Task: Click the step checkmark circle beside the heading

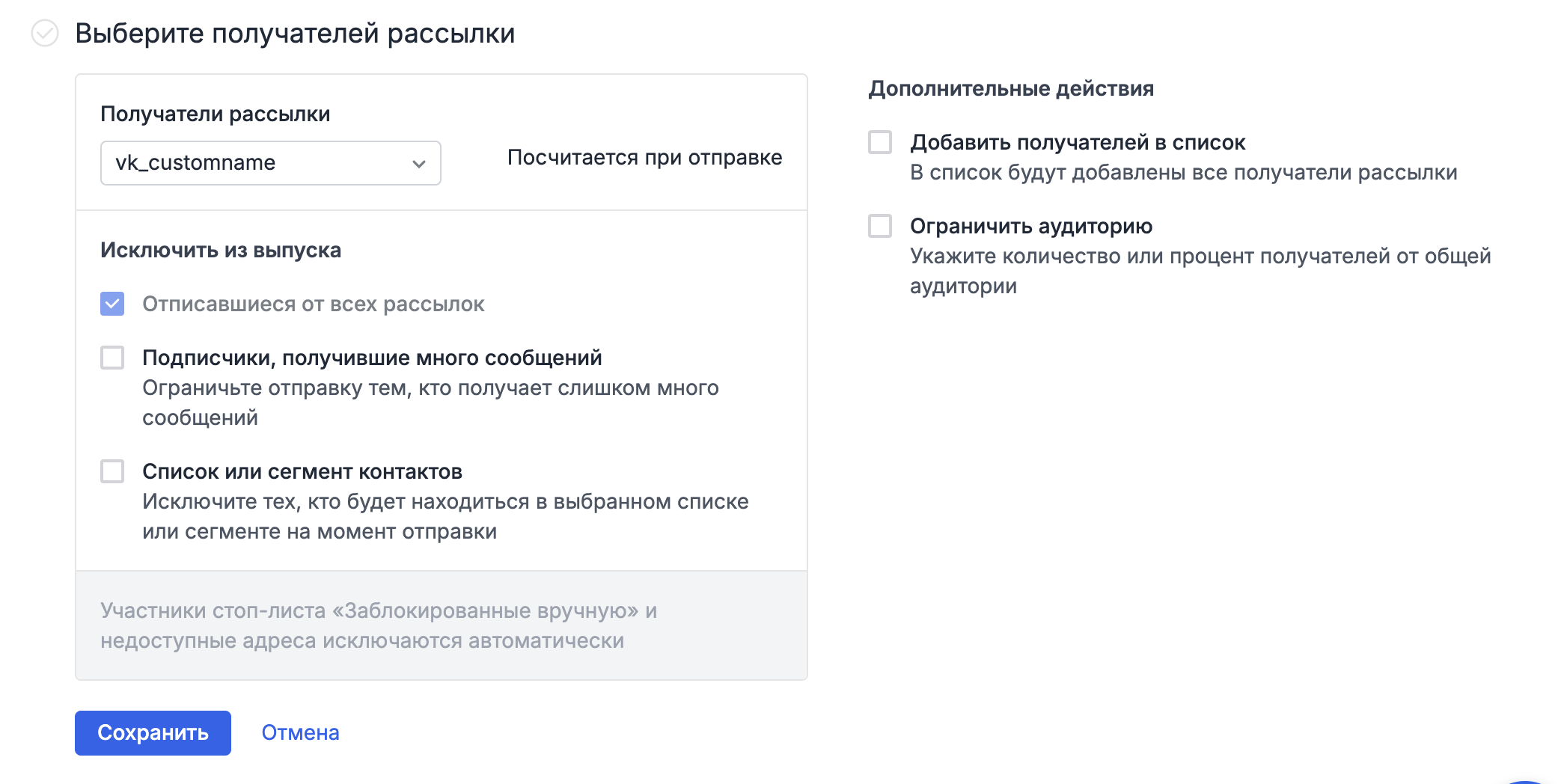Action: [x=45, y=34]
